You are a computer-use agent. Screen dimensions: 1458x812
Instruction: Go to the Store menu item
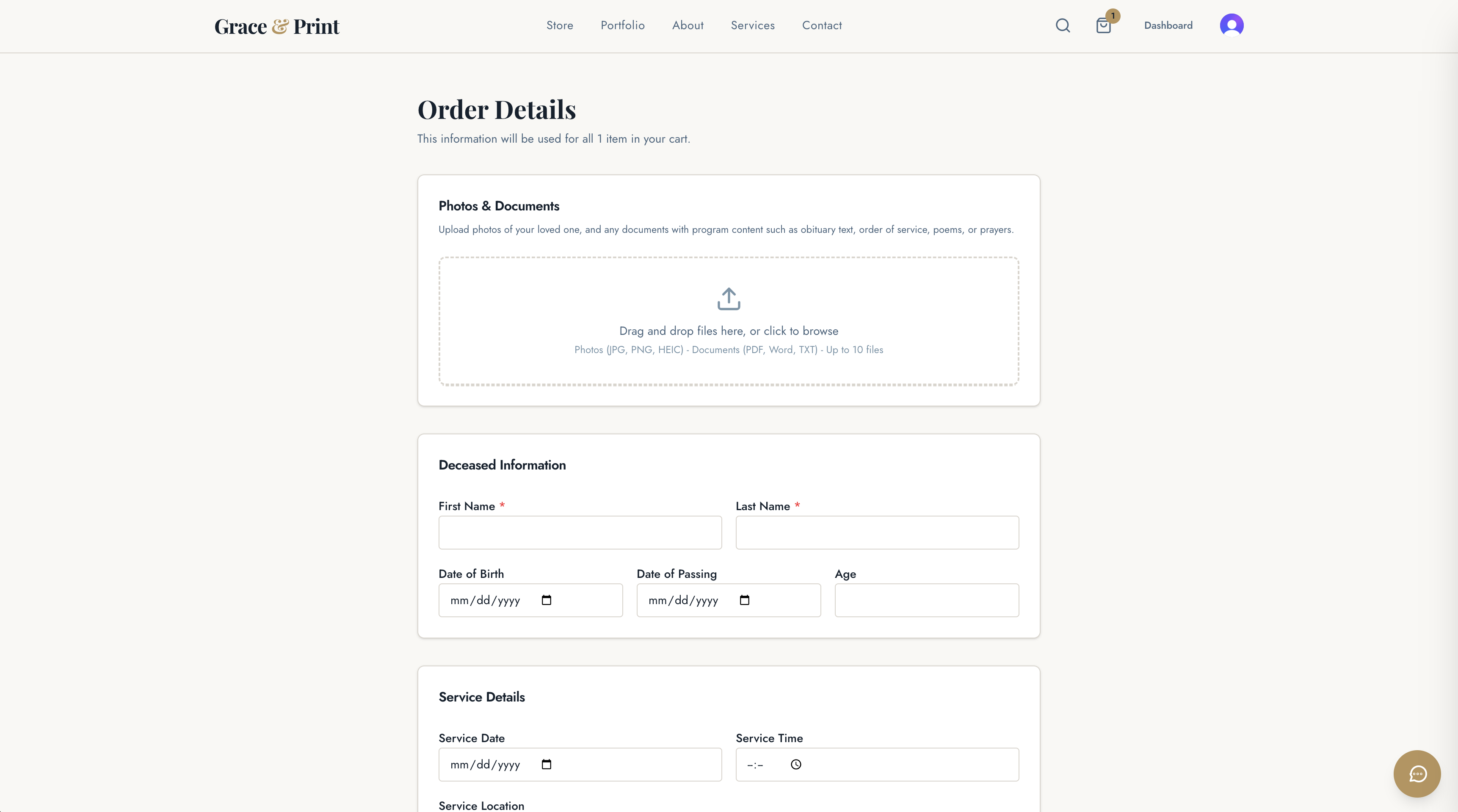(x=559, y=25)
